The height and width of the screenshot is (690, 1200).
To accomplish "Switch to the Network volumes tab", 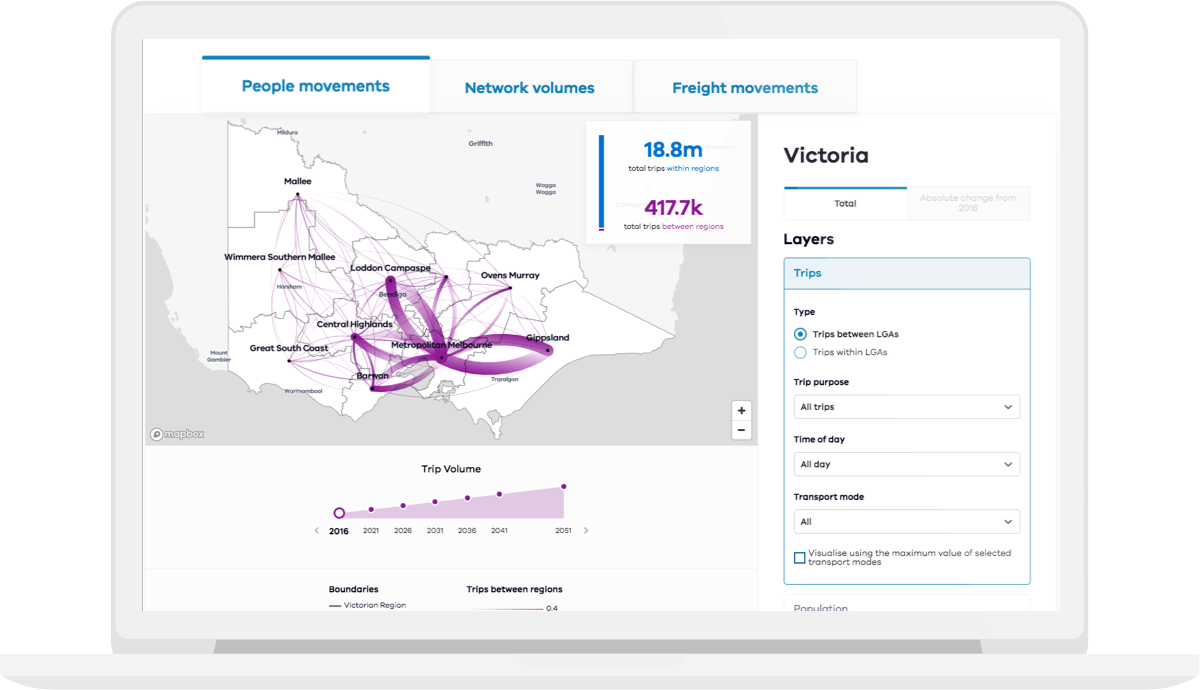I will [x=529, y=88].
